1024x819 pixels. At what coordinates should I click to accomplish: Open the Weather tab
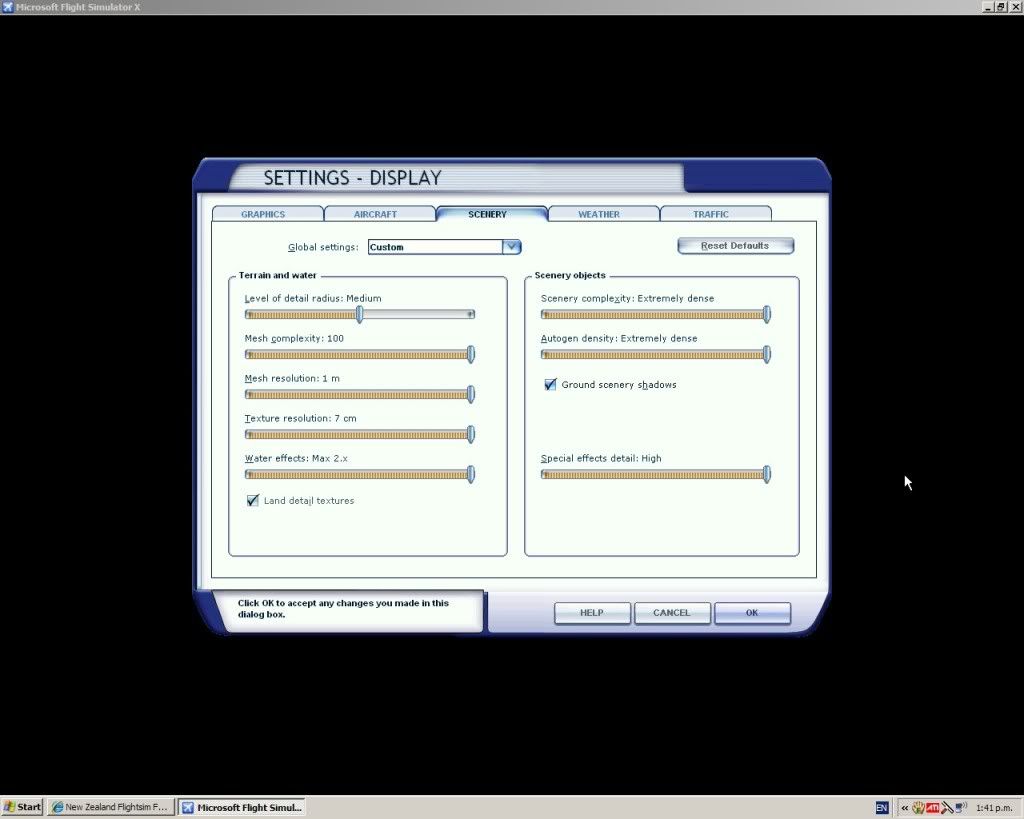click(599, 214)
